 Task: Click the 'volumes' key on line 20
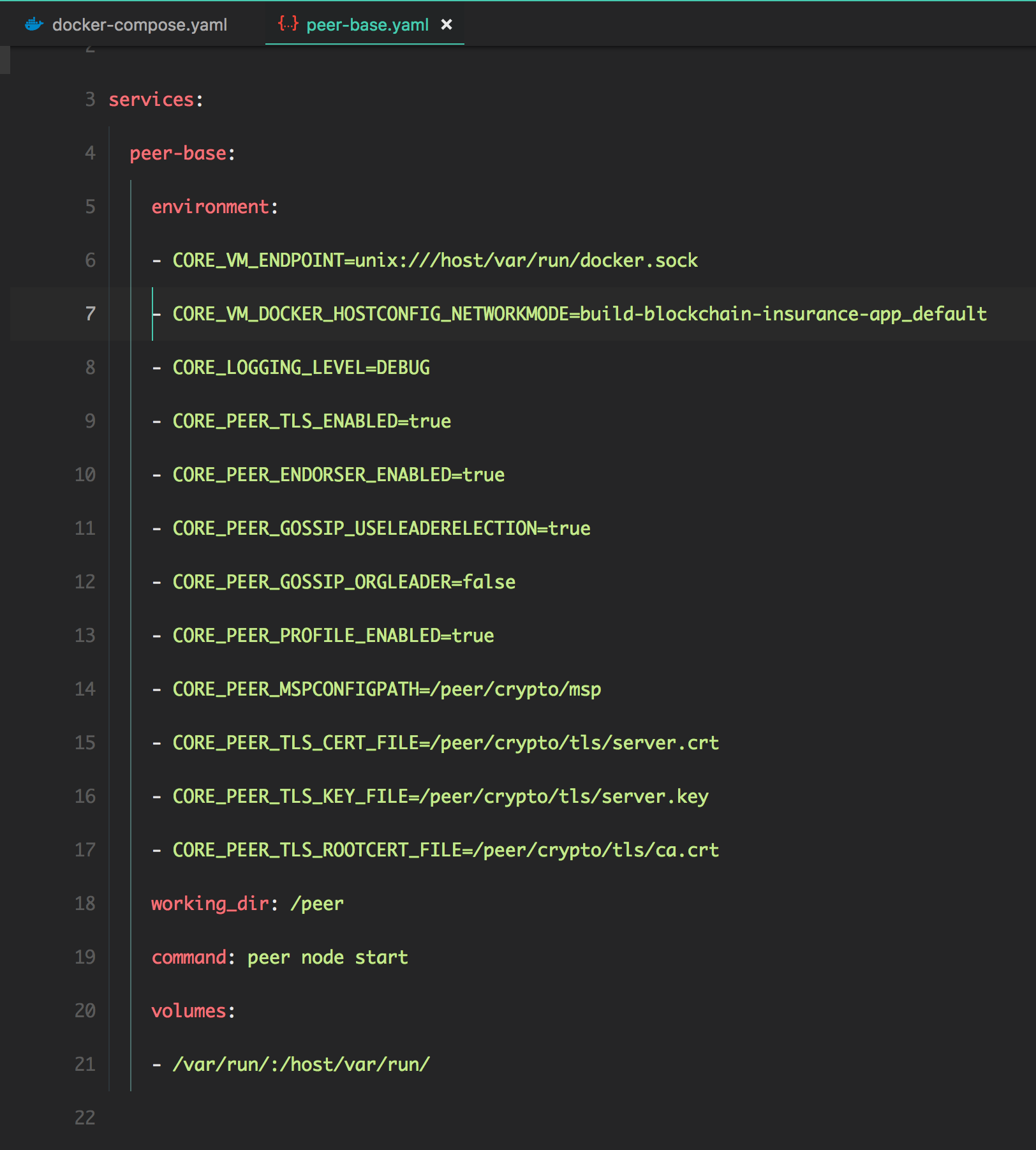(x=189, y=1011)
